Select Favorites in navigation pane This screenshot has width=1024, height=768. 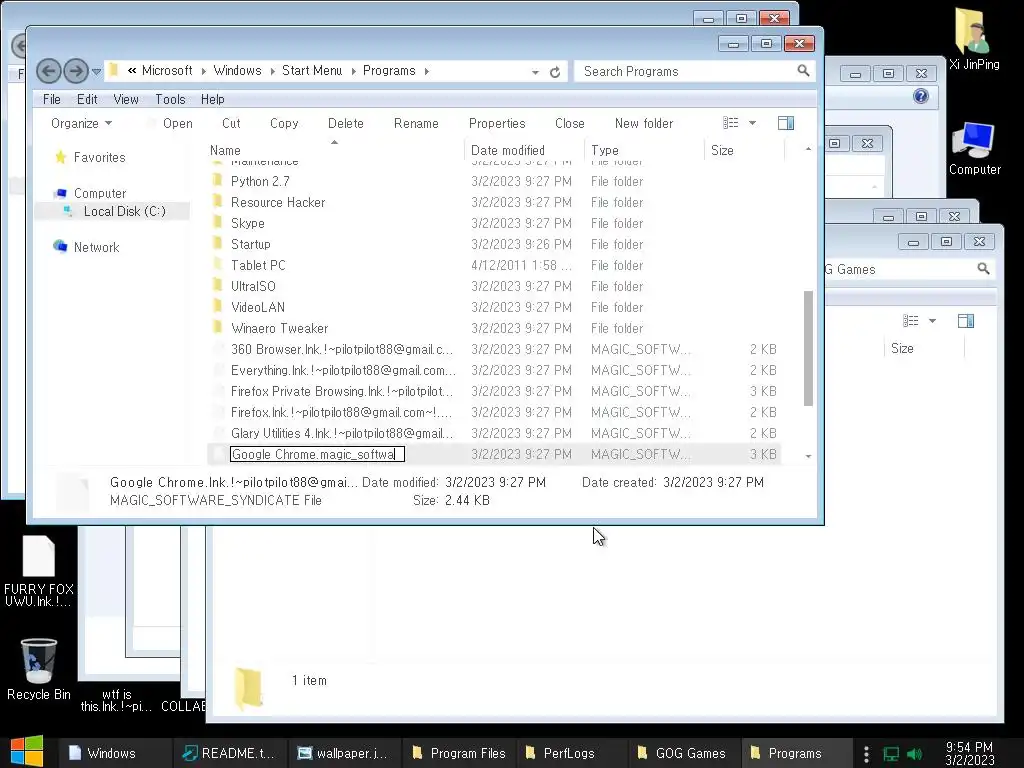coord(99,157)
